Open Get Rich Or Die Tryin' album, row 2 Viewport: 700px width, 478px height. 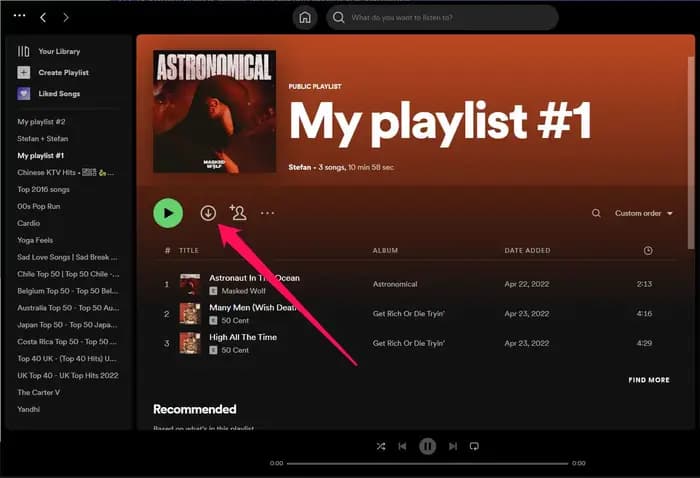point(408,314)
